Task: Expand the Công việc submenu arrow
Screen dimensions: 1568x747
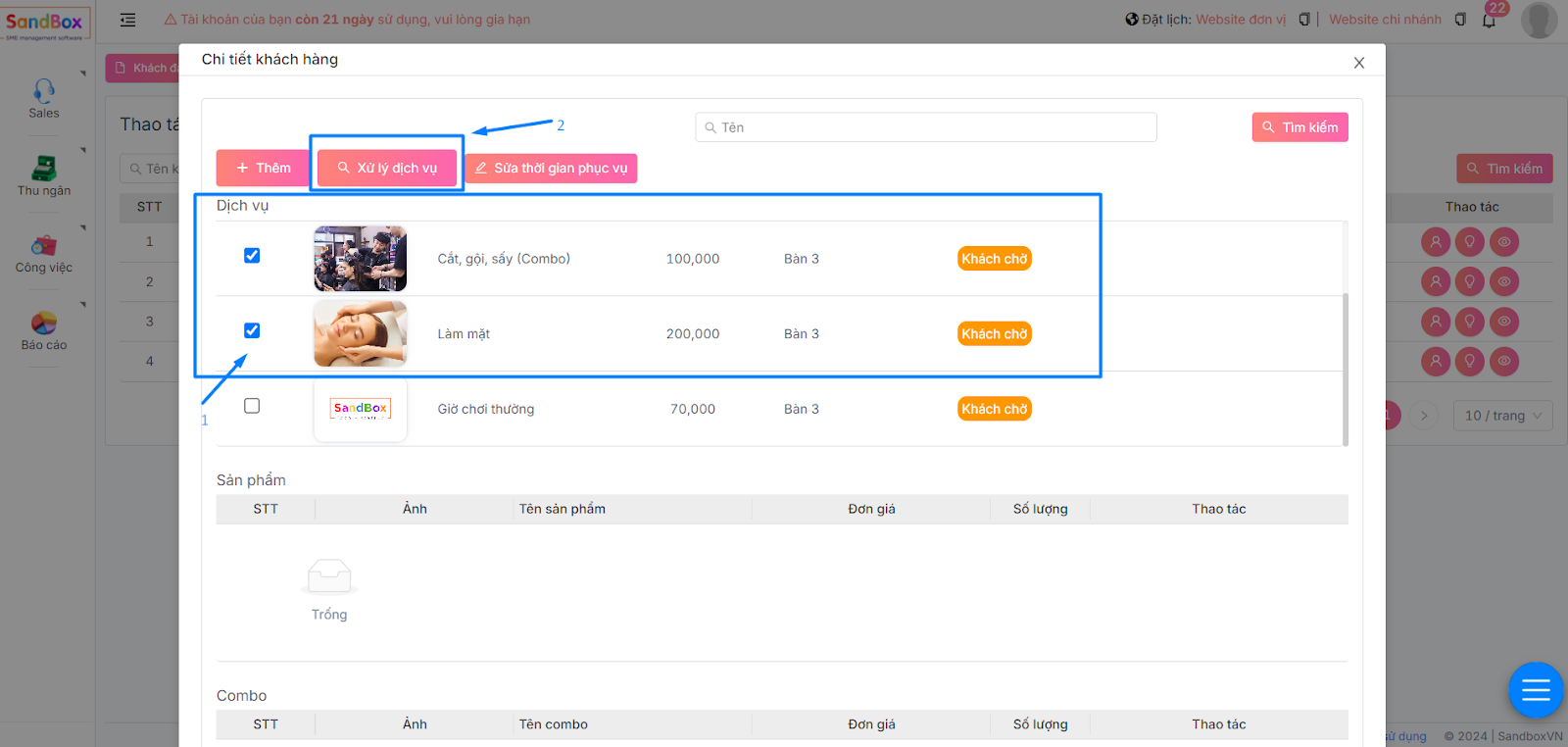Action: [83, 227]
